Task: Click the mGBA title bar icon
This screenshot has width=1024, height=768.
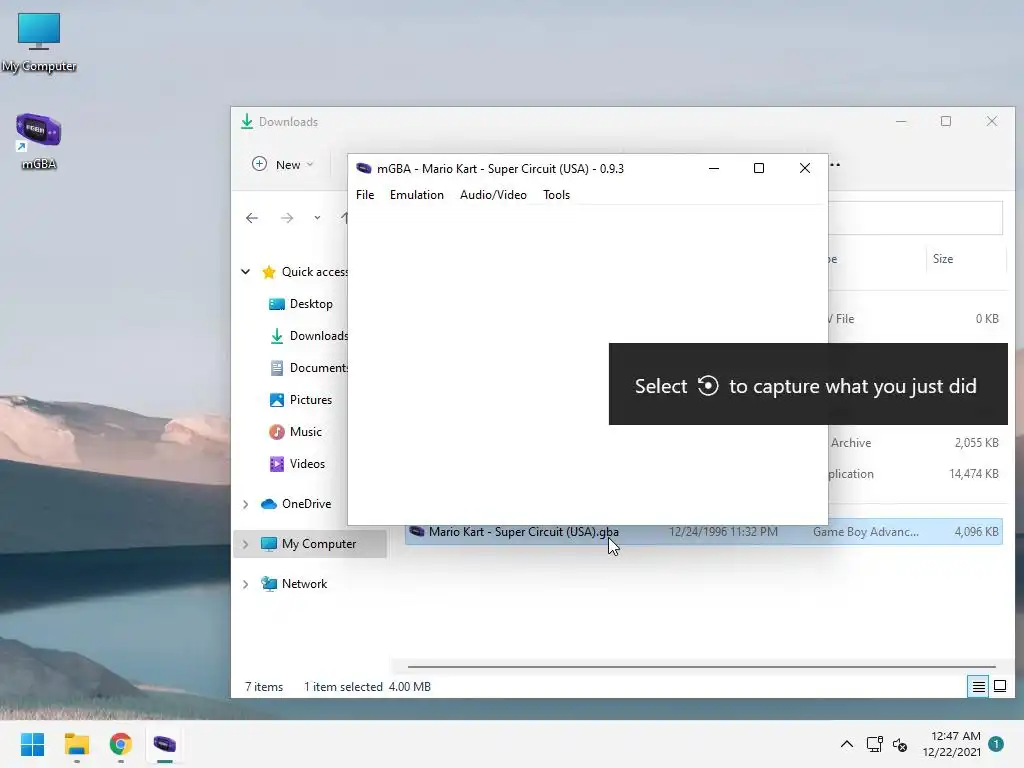Action: pyautogui.click(x=364, y=168)
